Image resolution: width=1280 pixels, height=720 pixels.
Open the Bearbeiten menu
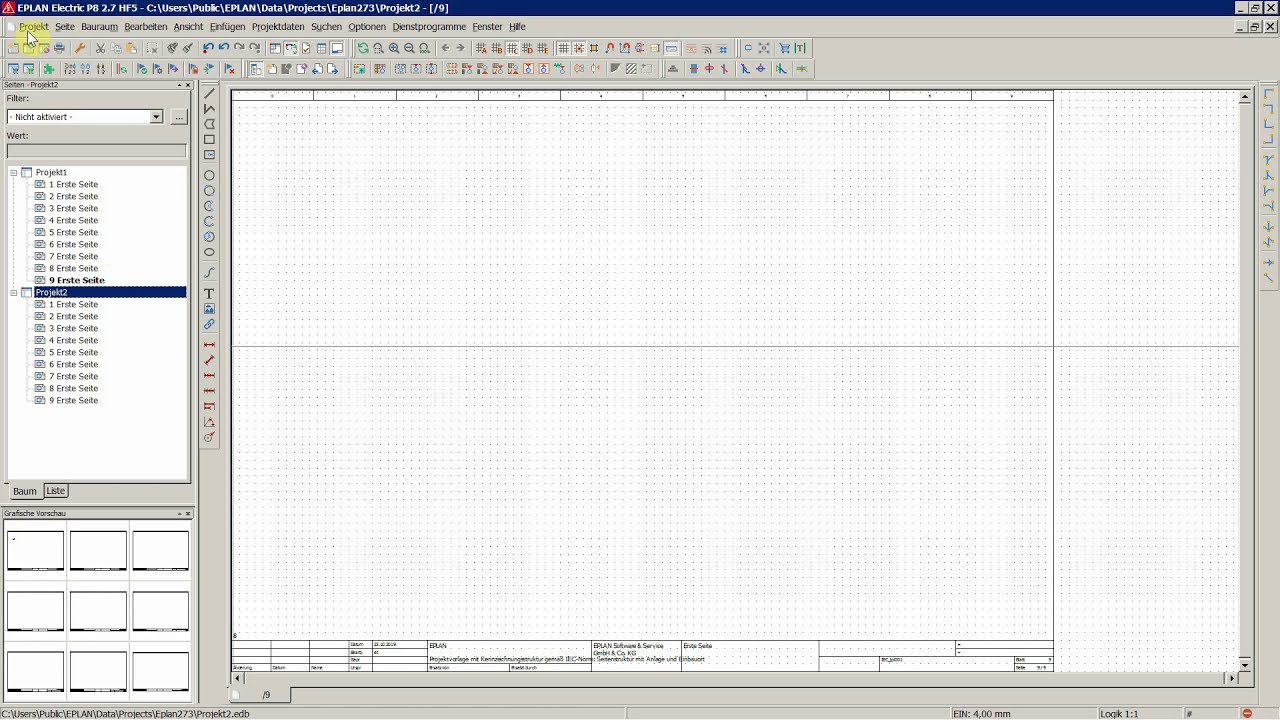[x=146, y=27]
